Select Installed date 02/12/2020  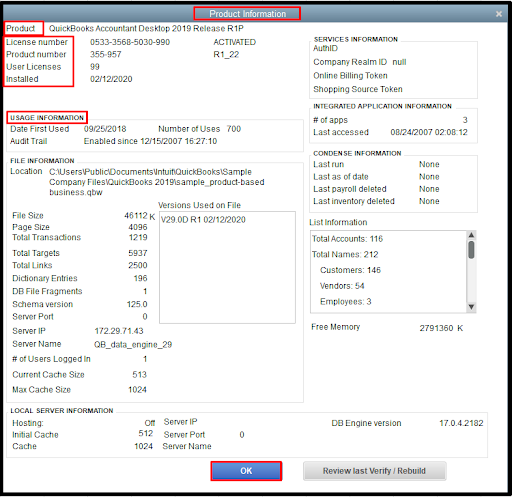(x=111, y=79)
